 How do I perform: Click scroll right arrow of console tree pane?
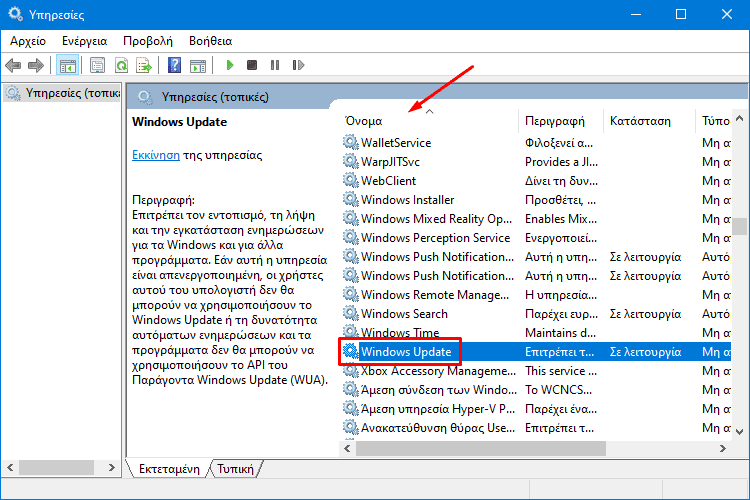coord(111,467)
